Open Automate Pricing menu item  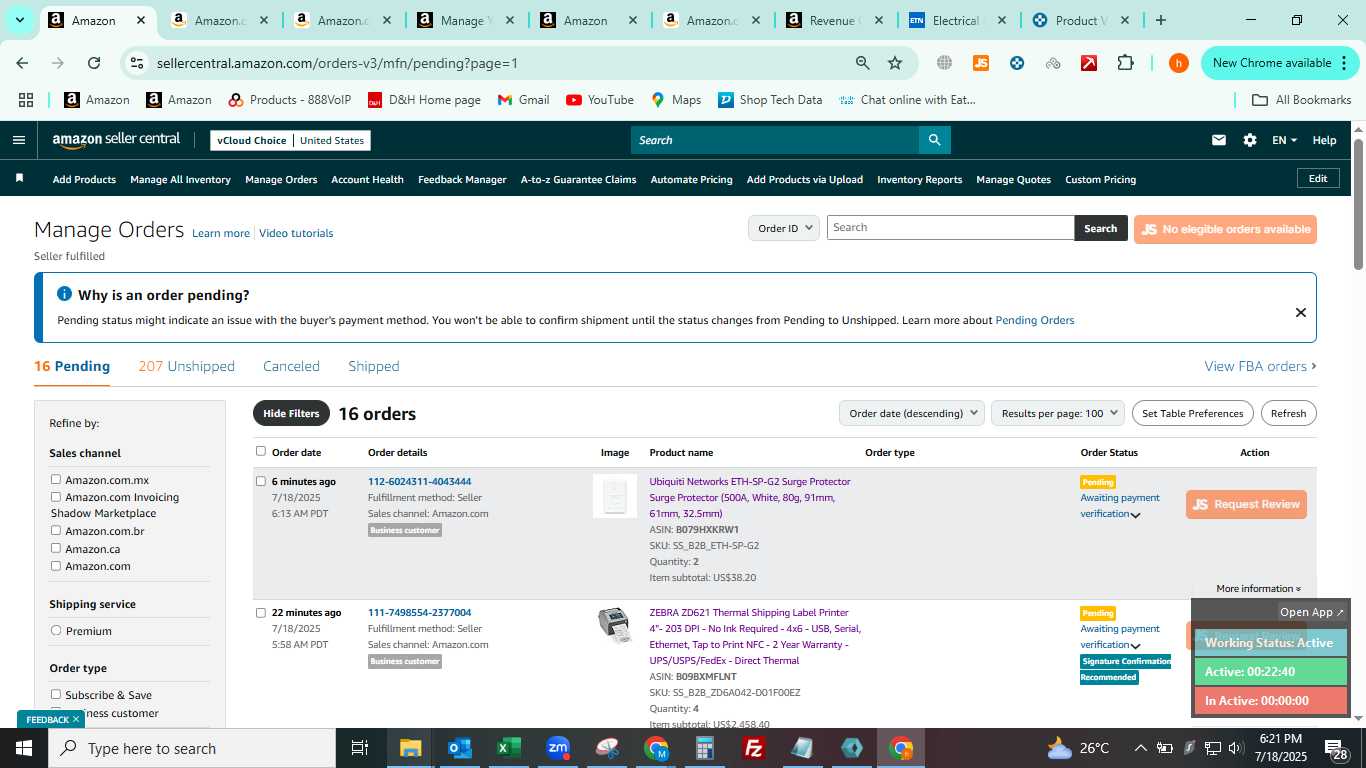point(691,179)
